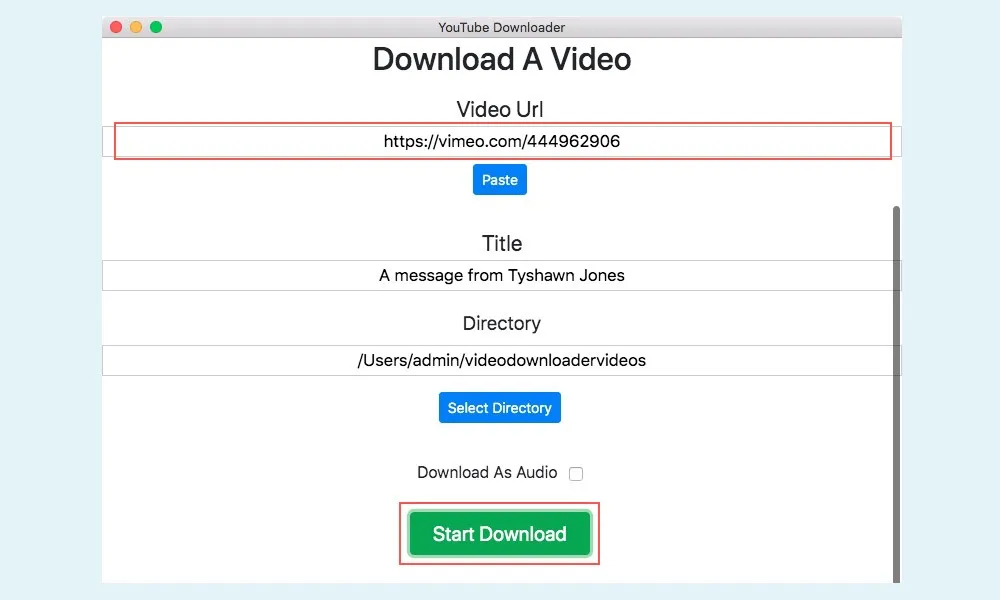
Task: Click the Download As Audio label text
Action: tap(487, 472)
